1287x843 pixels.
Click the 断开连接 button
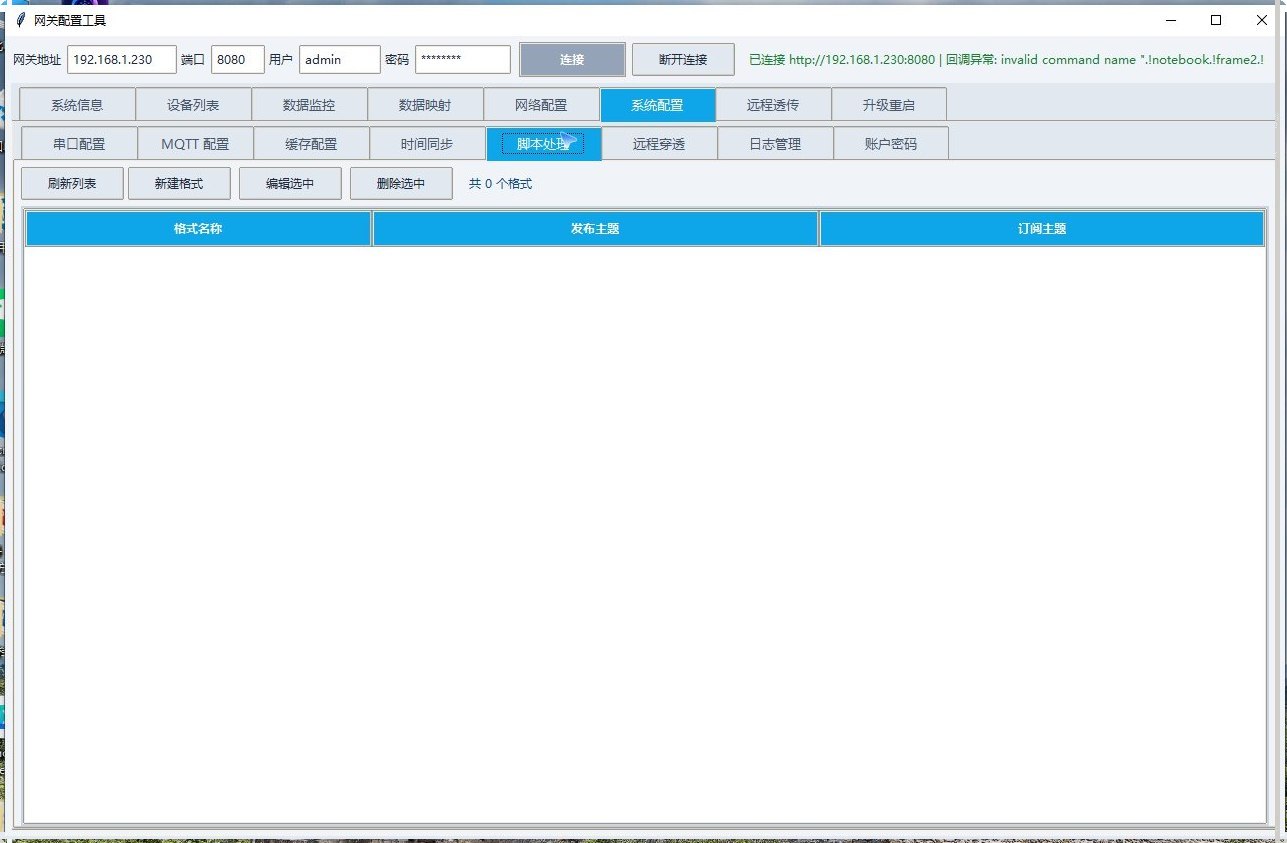click(x=683, y=59)
